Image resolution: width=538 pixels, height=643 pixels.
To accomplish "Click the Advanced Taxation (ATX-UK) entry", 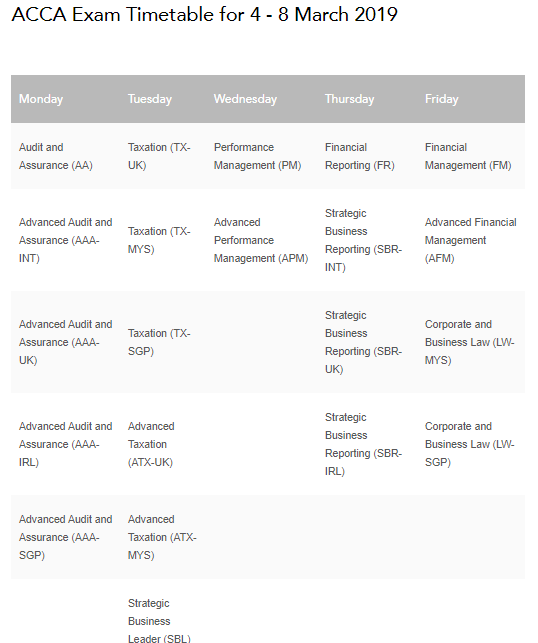I will pyautogui.click(x=151, y=445).
